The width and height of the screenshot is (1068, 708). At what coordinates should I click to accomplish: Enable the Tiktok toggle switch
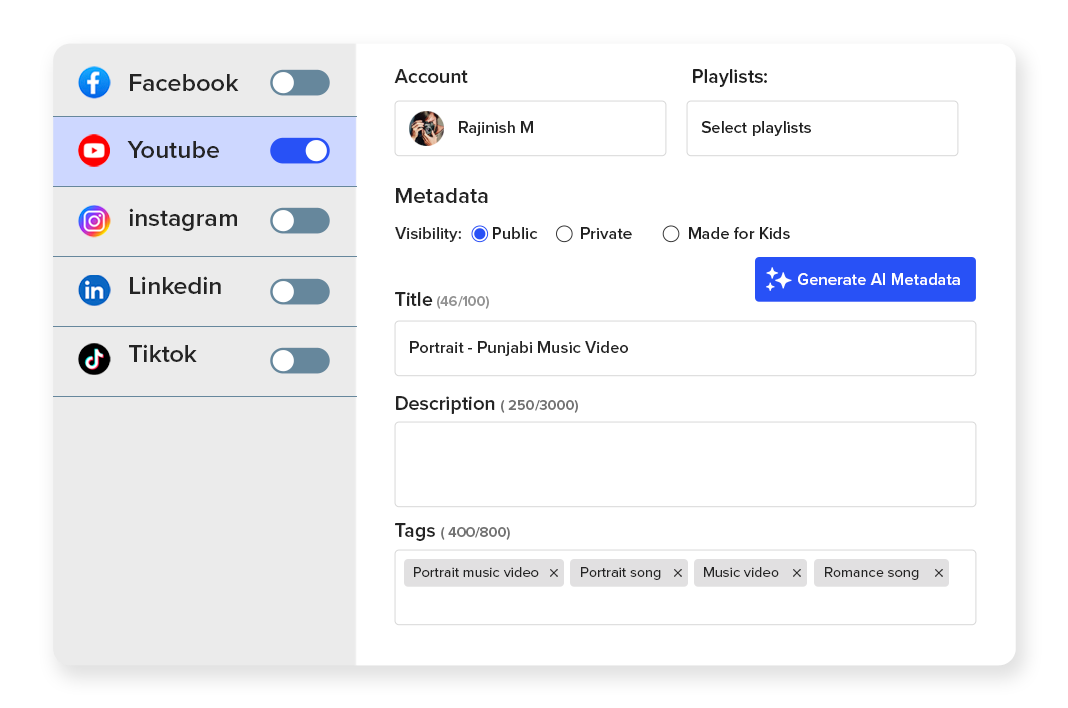[x=299, y=360]
